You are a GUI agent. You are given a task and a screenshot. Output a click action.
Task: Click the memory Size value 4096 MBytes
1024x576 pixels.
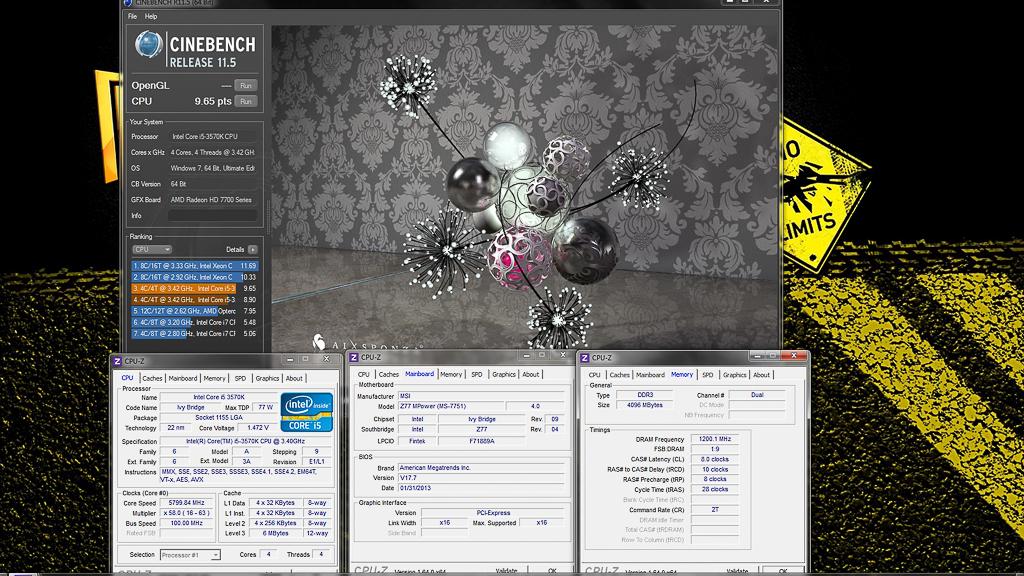coord(645,405)
